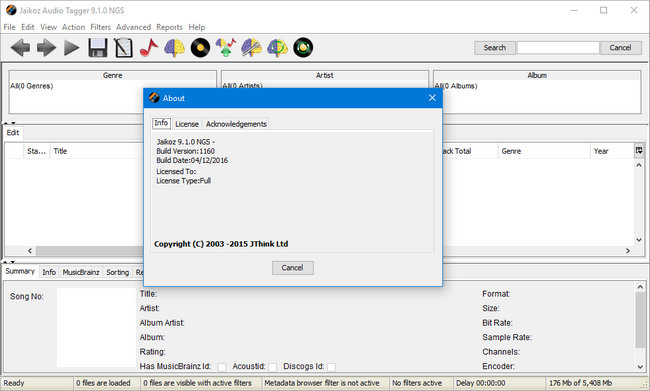The image size is (650, 391).
Task: Click the back arrow toolbar icon
Action: point(20,48)
